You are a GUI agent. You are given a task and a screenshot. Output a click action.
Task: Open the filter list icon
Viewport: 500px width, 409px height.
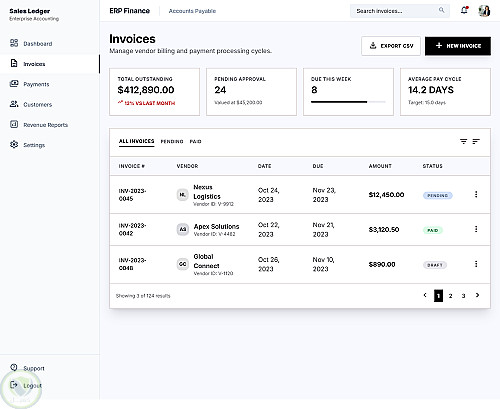point(463,141)
